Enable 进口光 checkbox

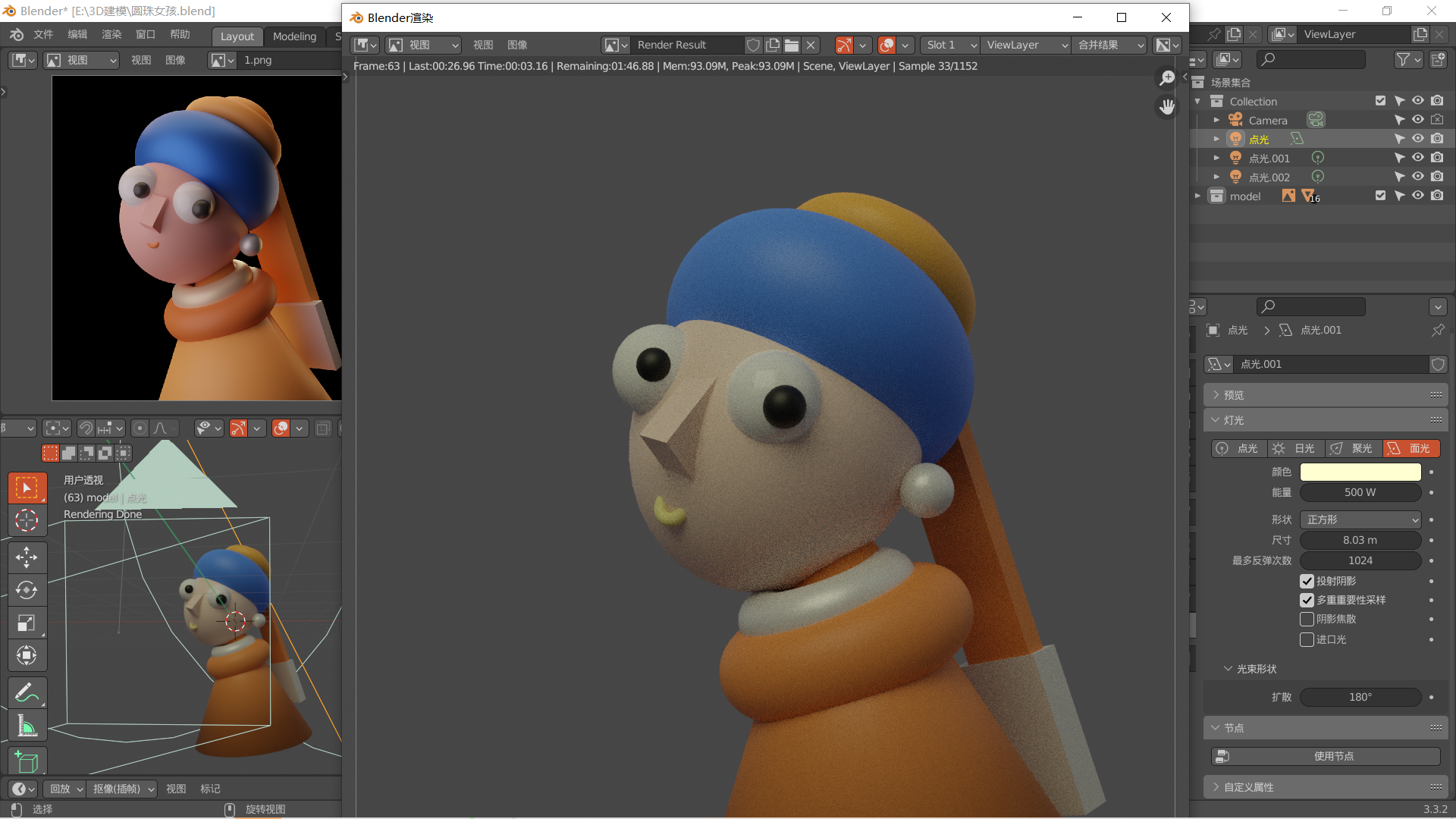pyautogui.click(x=1307, y=639)
